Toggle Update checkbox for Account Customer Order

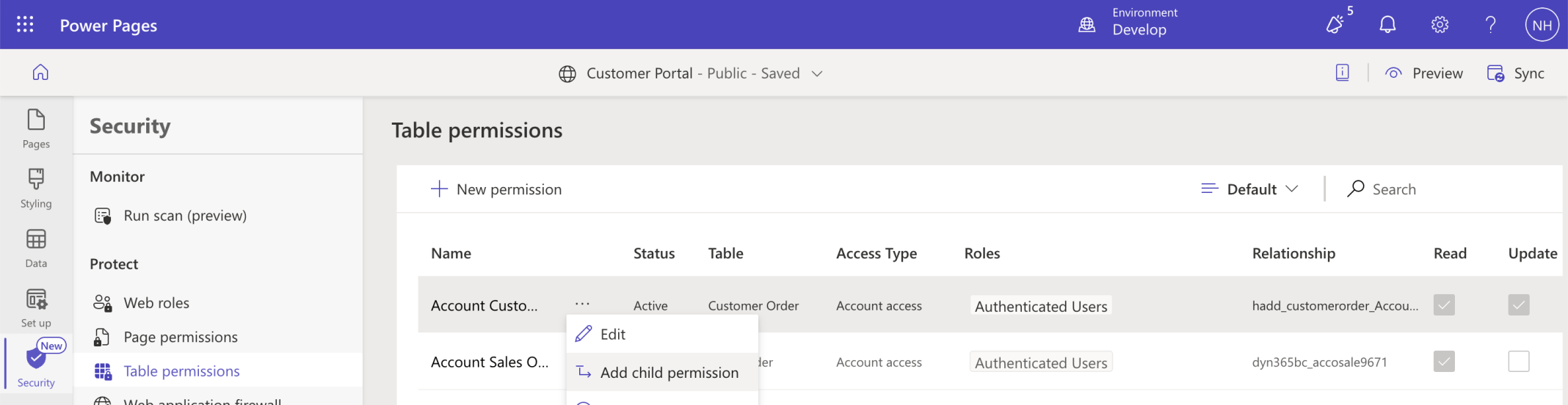(1518, 305)
